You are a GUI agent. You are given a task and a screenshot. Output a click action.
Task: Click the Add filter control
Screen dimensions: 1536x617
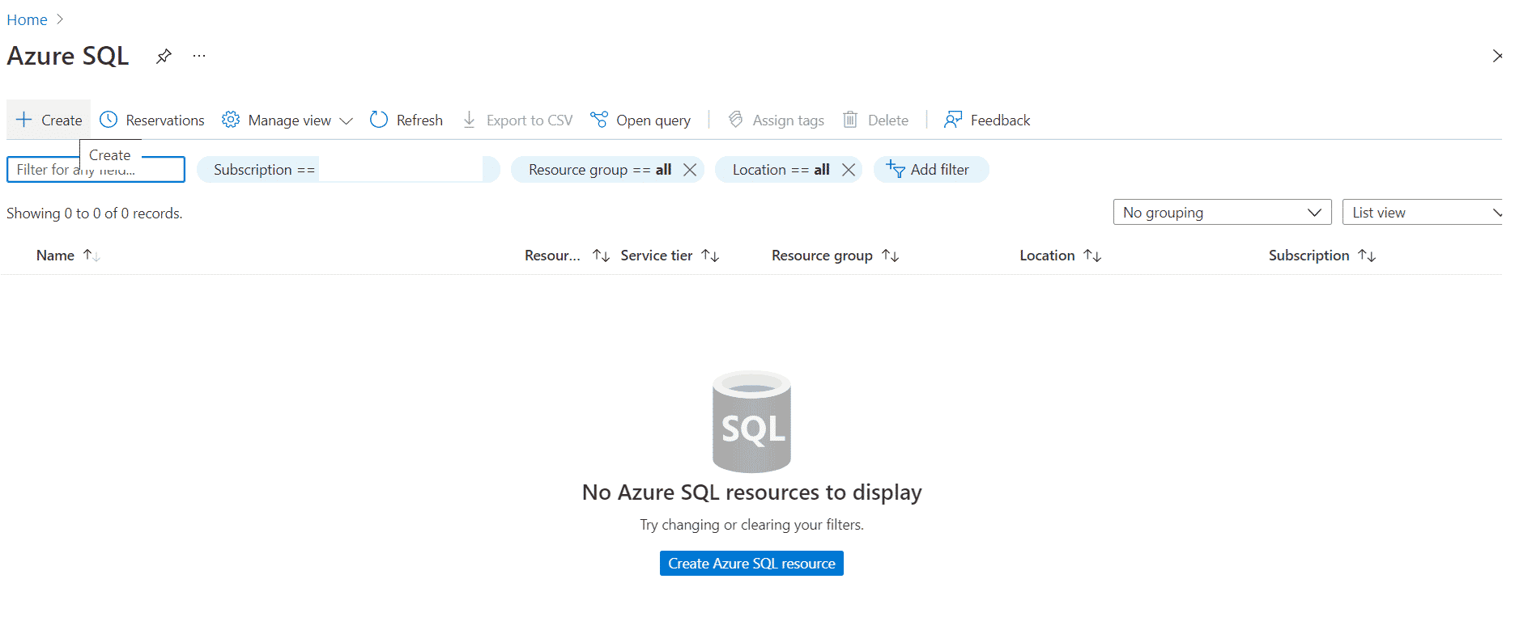click(x=931, y=169)
